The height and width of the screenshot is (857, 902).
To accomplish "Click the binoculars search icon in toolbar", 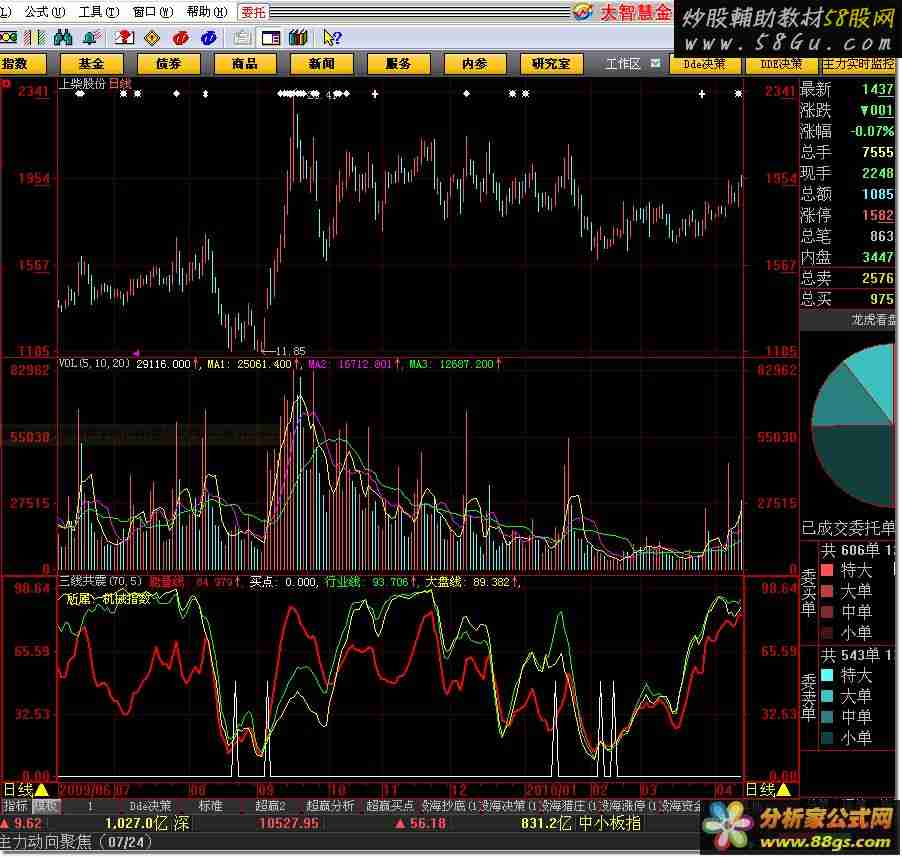I will click(x=63, y=38).
